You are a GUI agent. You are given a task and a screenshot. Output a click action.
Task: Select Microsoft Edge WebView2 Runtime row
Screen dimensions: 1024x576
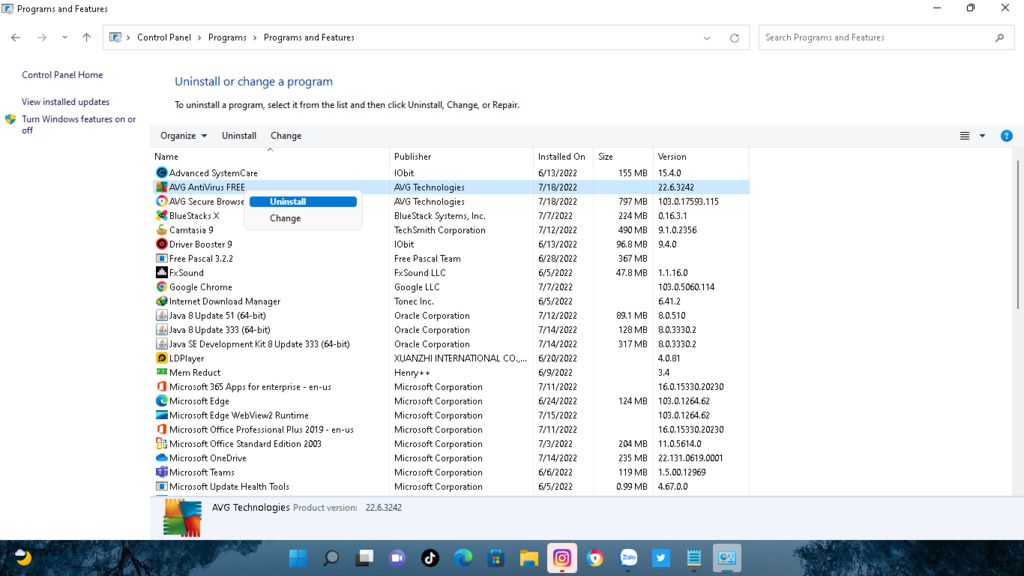(451, 415)
